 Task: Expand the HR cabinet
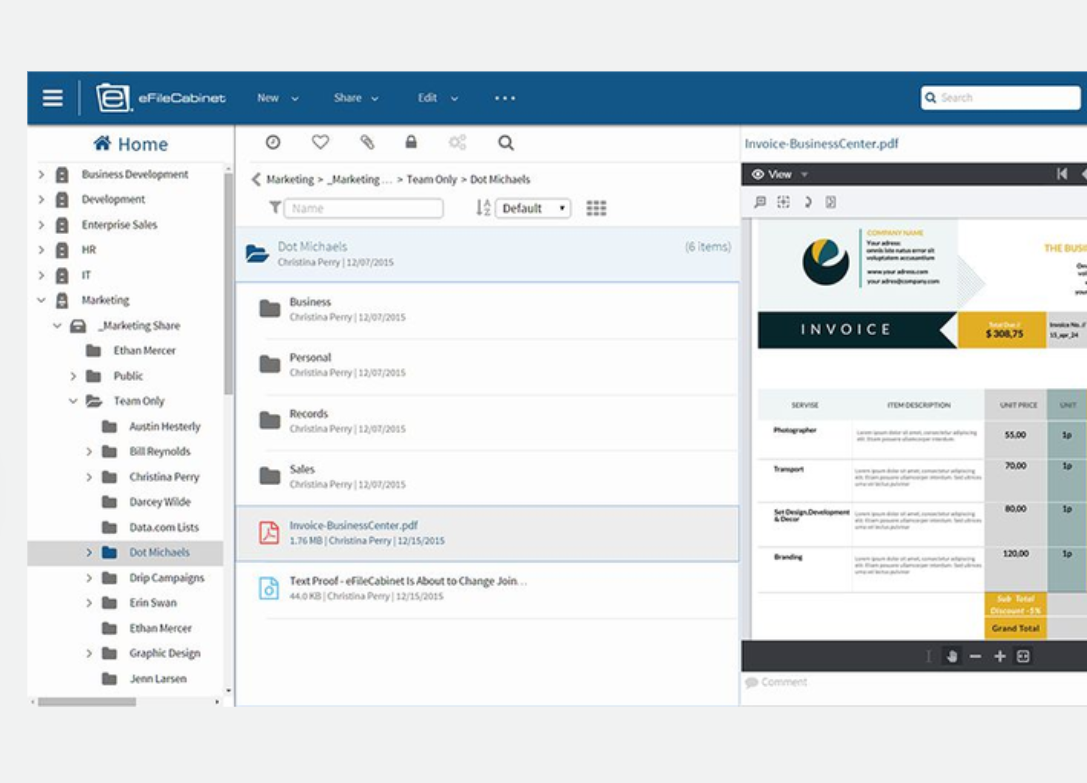click(41, 250)
